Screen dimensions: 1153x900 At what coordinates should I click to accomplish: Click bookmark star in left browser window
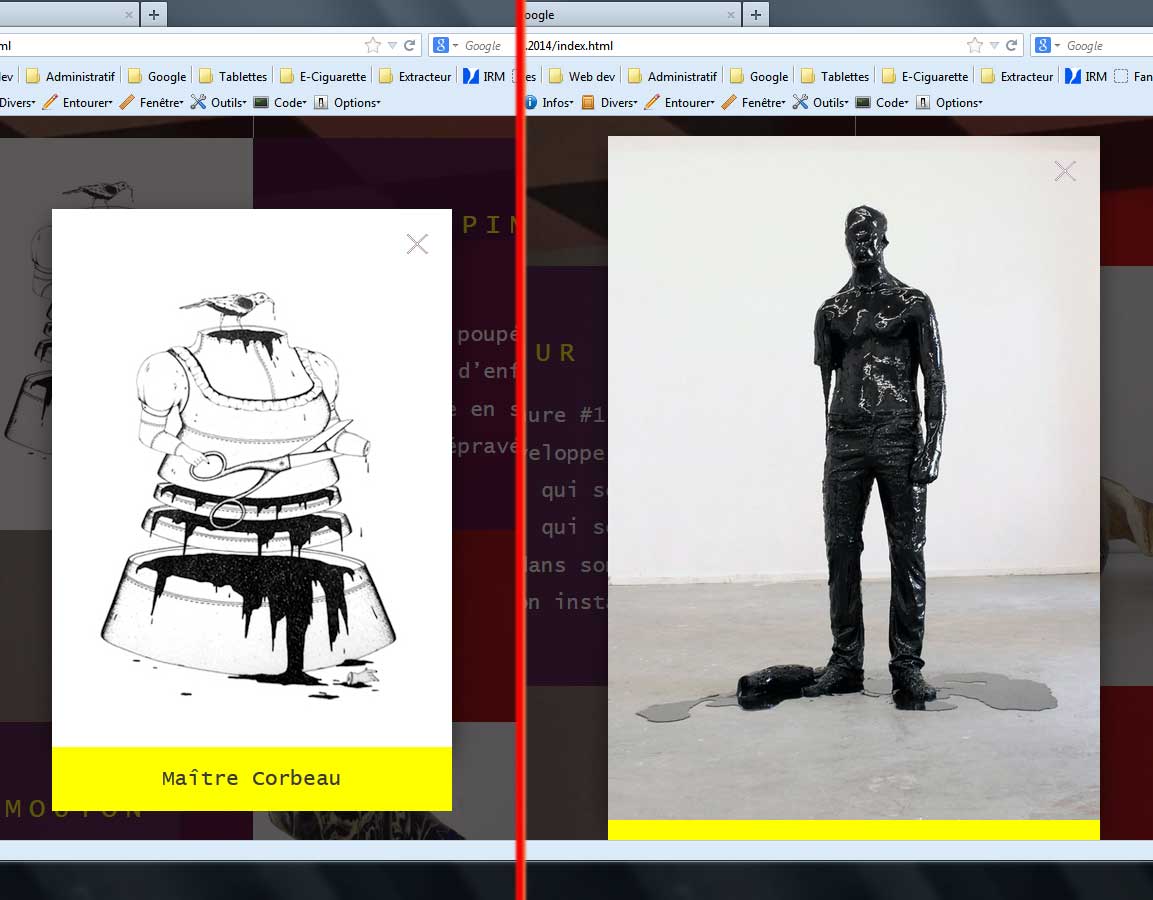(373, 45)
